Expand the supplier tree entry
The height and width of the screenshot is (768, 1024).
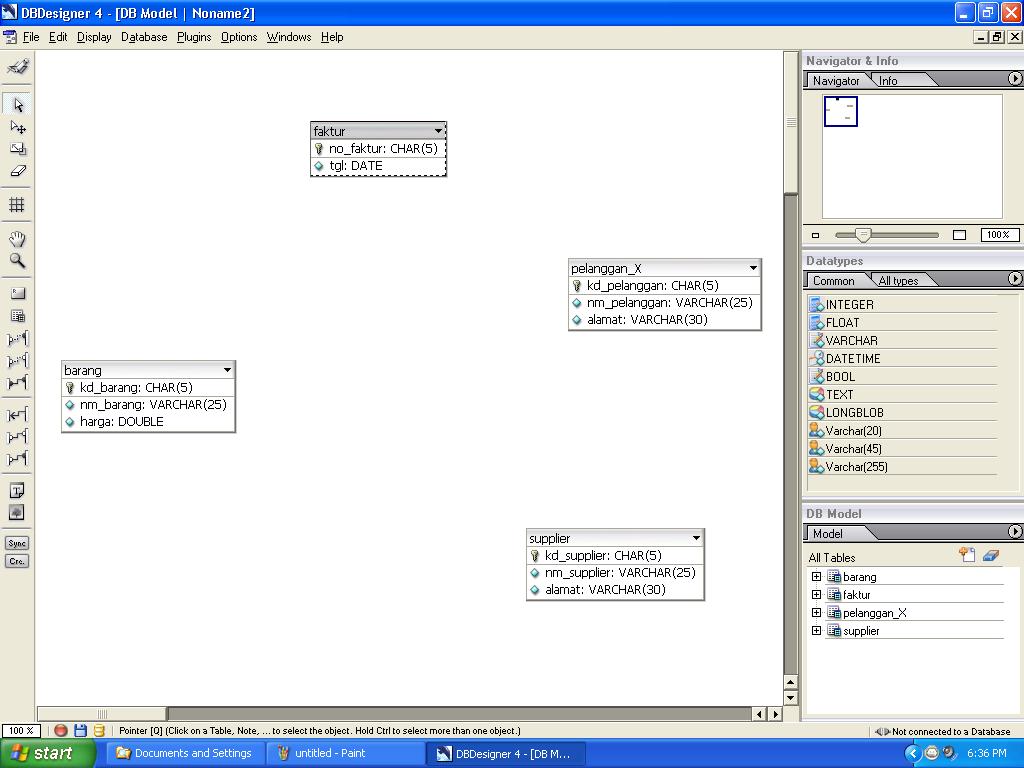coord(816,630)
